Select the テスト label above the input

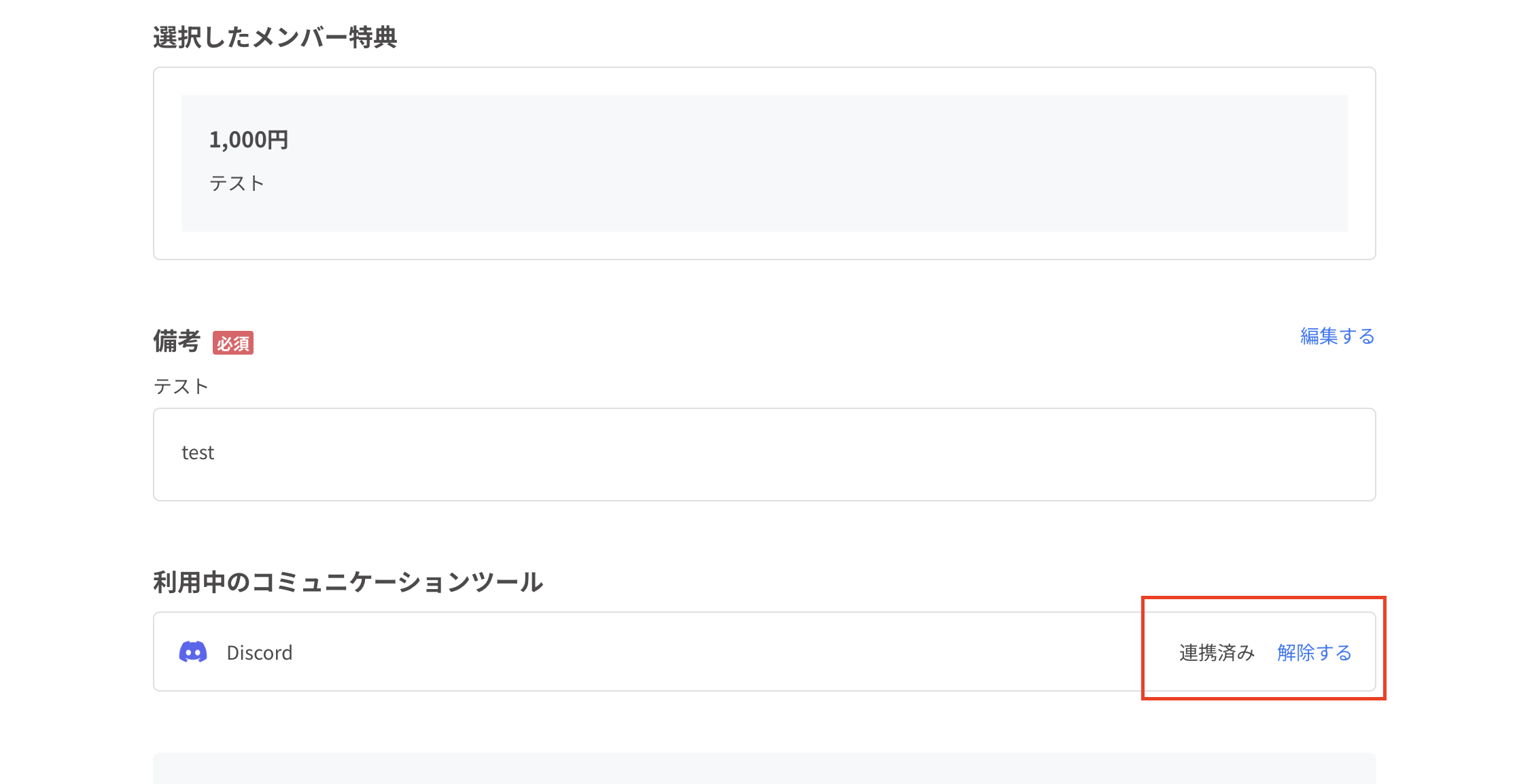click(181, 386)
